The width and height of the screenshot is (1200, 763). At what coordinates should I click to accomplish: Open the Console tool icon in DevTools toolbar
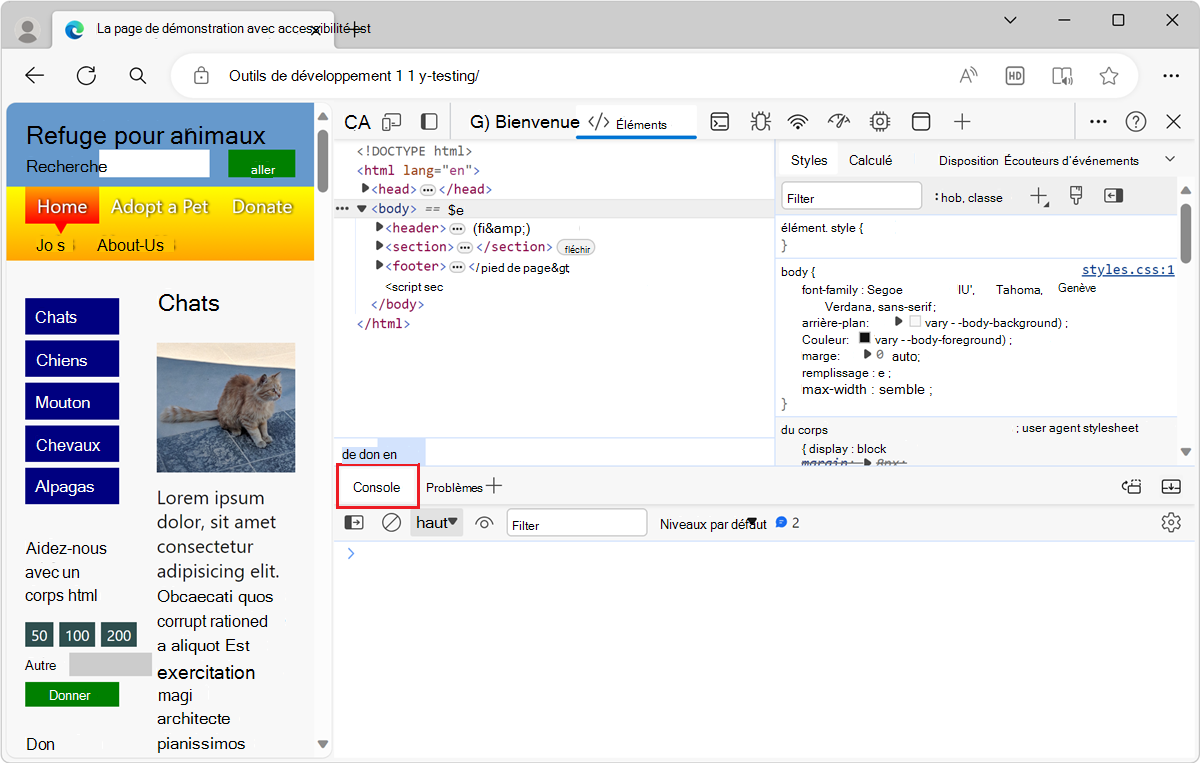coord(720,122)
